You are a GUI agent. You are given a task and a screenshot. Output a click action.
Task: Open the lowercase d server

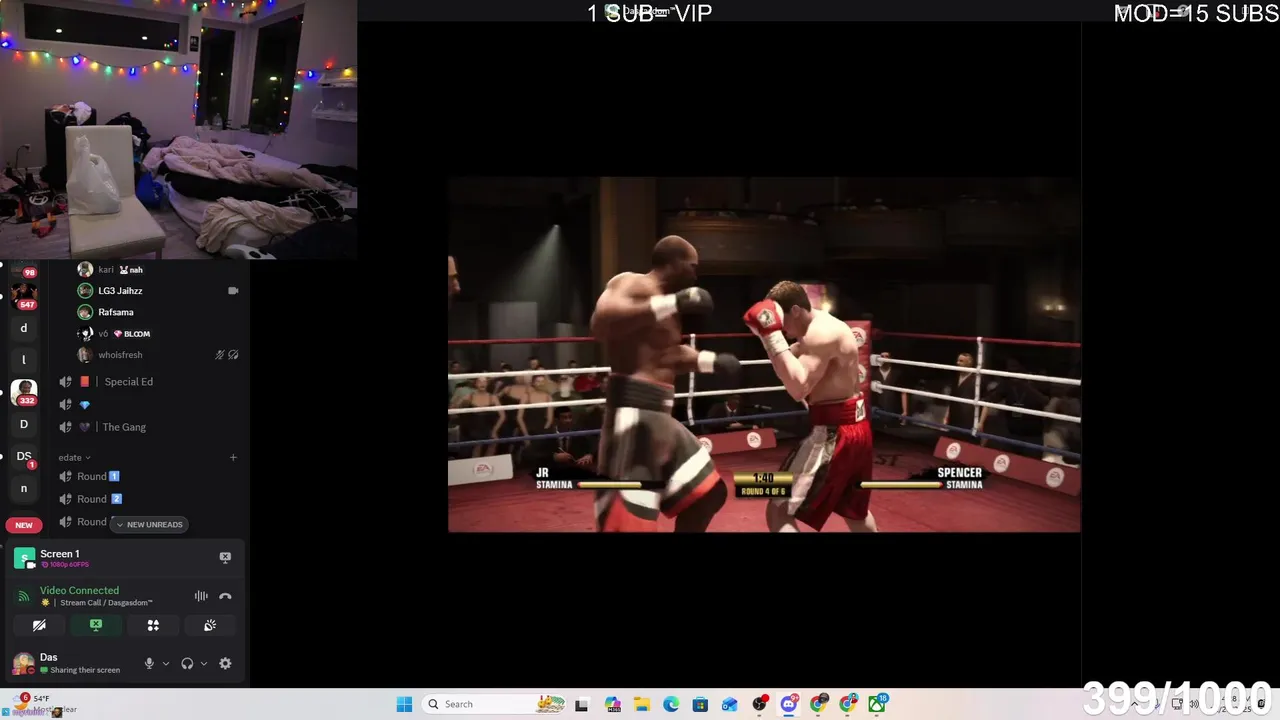[x=24, y=328]
